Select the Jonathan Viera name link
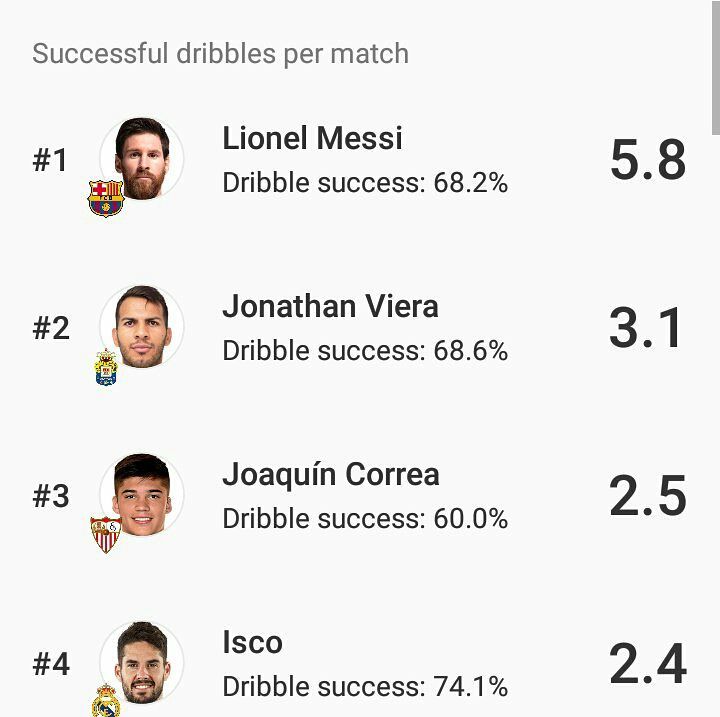The height and width of the screenshot is (717, 720). (x=330, y=306)
